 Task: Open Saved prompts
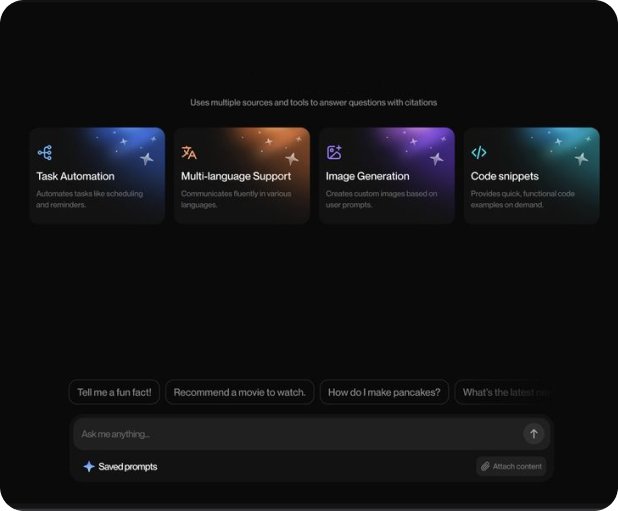pyautogui.click(x=120, y=466)
